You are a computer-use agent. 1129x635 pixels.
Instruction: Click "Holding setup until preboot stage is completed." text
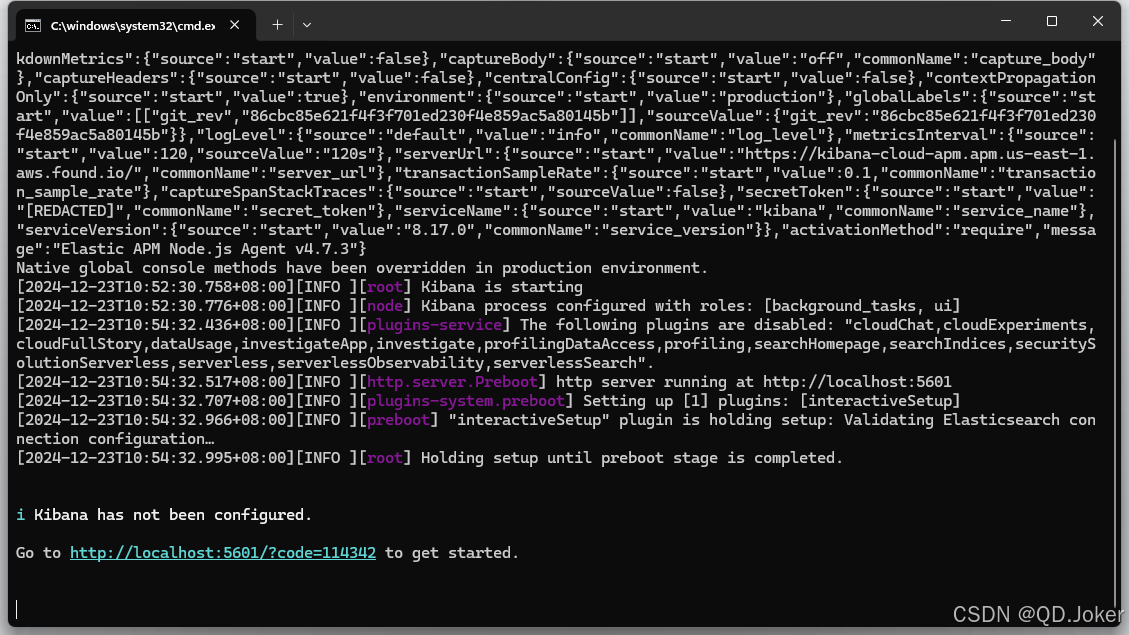(631, 458)
